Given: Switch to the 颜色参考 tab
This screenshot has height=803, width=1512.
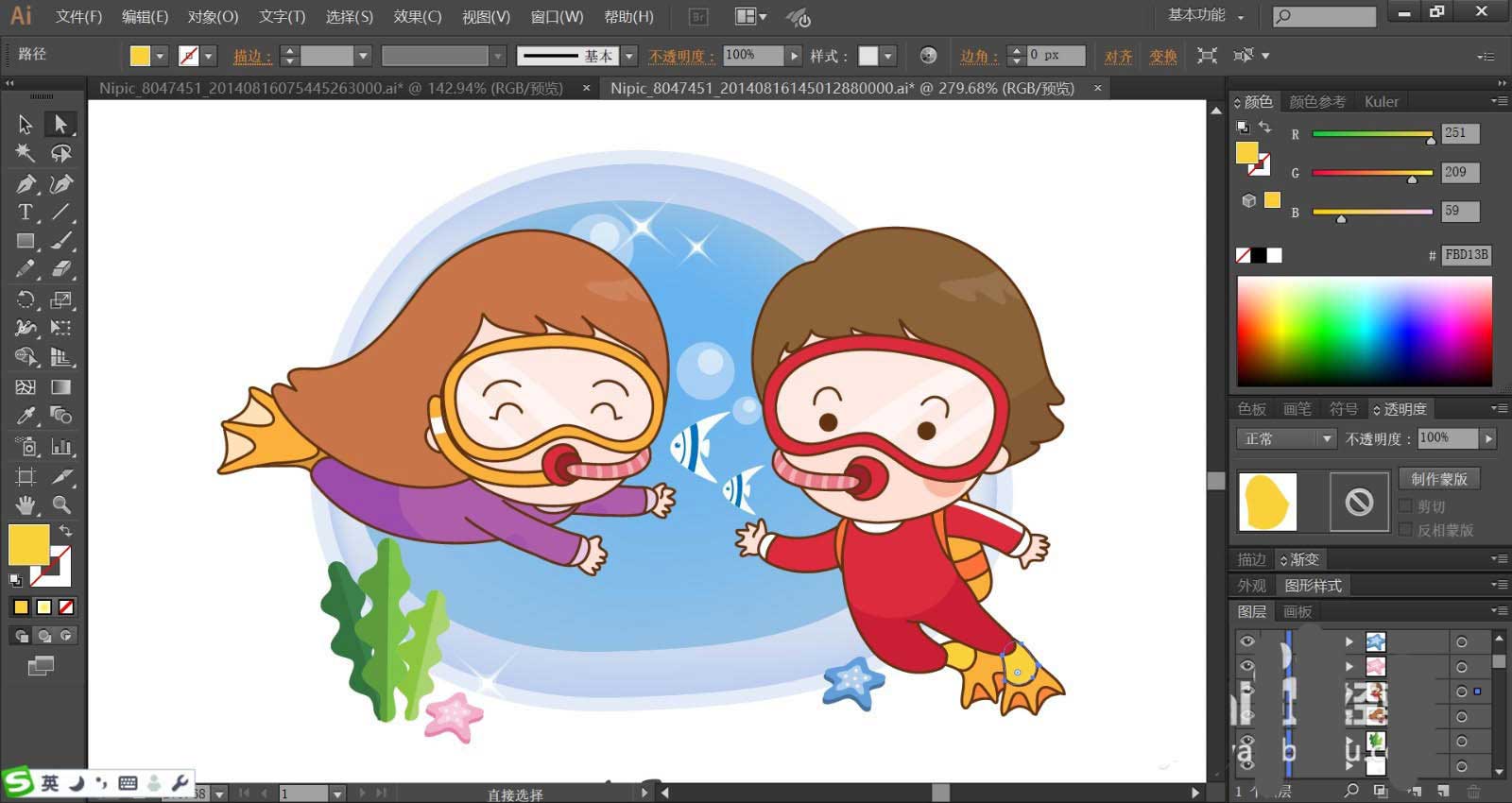Looking at the screenshot, I should [1317, 101].
